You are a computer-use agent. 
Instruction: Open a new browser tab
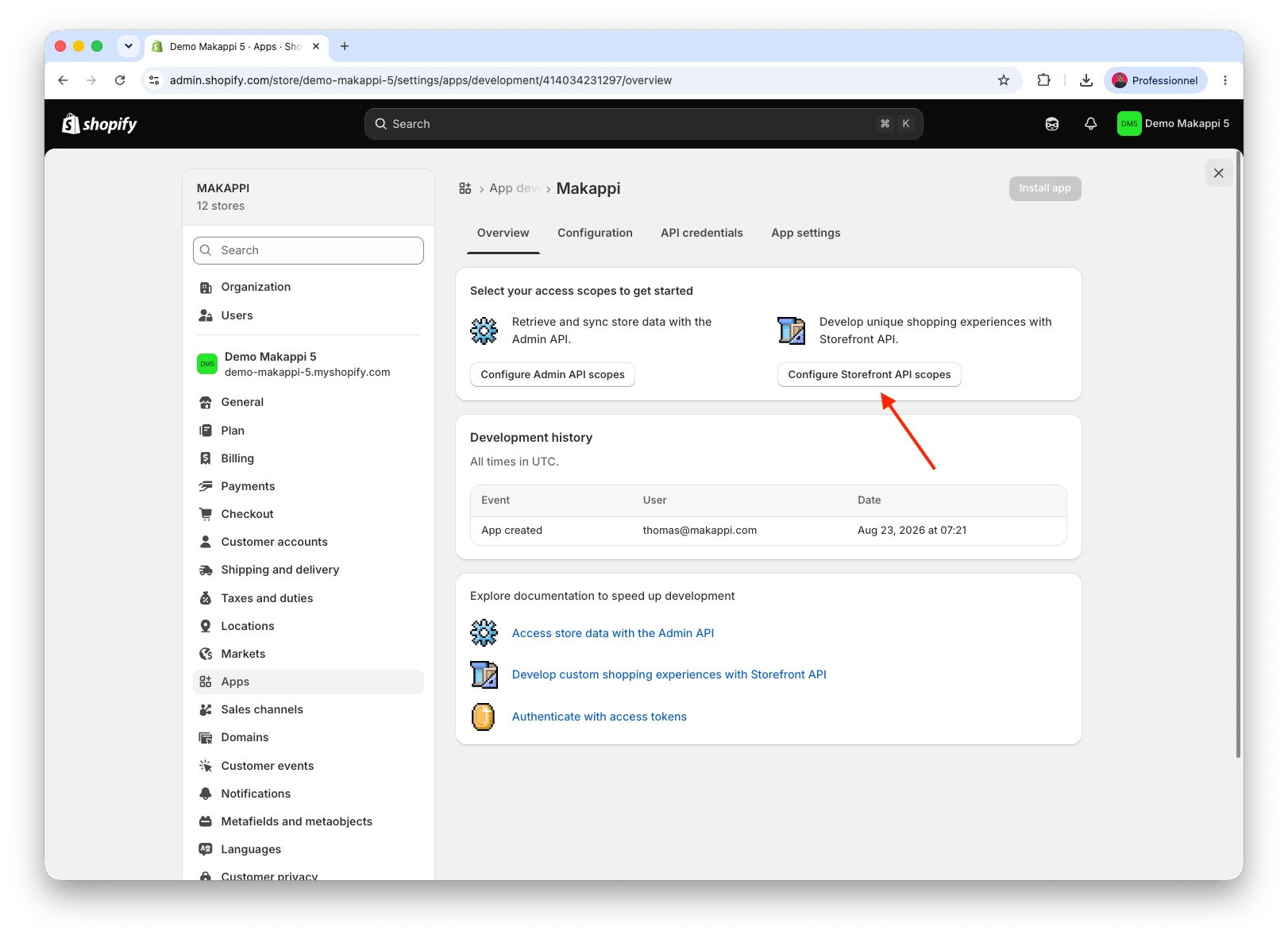pyautogui.click(x=345, y=46)
